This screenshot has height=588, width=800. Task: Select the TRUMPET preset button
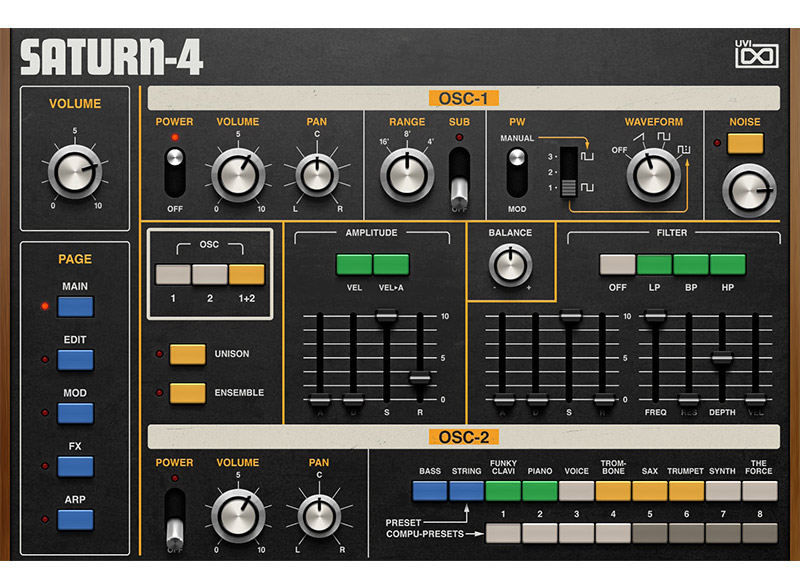(687, 491)
